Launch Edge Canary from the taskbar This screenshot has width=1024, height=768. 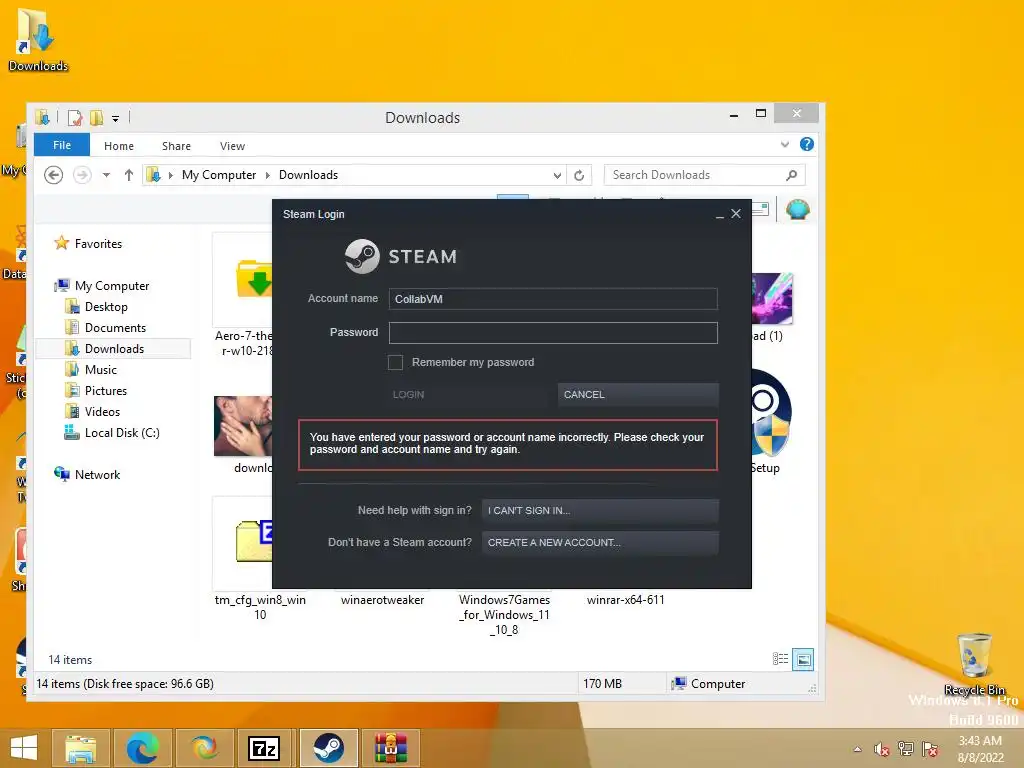pos(204,748)
